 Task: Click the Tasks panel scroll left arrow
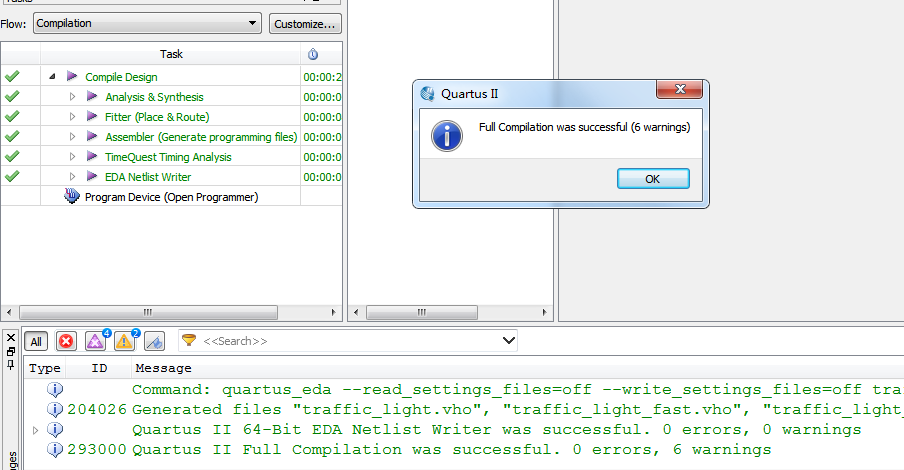coord(9,312)
